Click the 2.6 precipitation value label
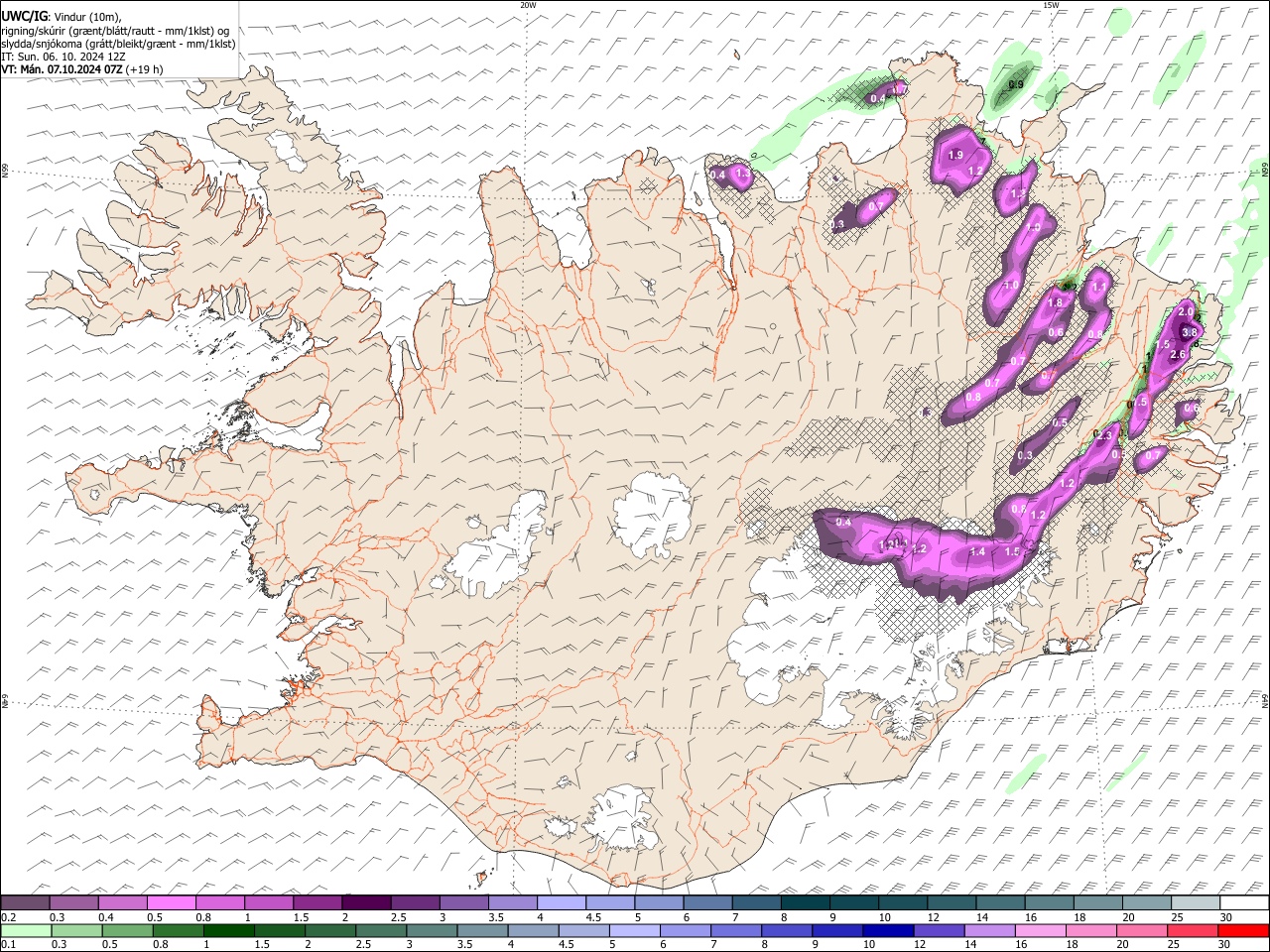Screen dimensions: 1270x952 [x=1179, y=355]
